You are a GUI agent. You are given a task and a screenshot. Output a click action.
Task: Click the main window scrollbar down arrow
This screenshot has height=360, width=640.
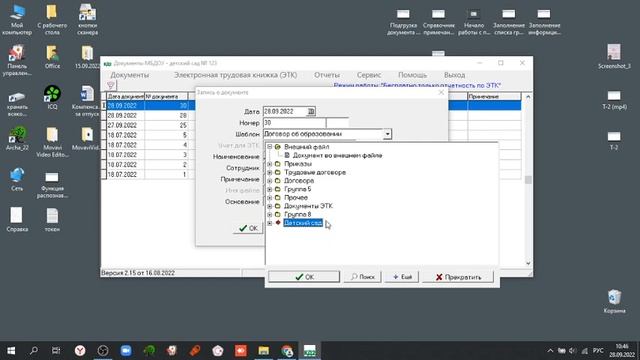528,263
